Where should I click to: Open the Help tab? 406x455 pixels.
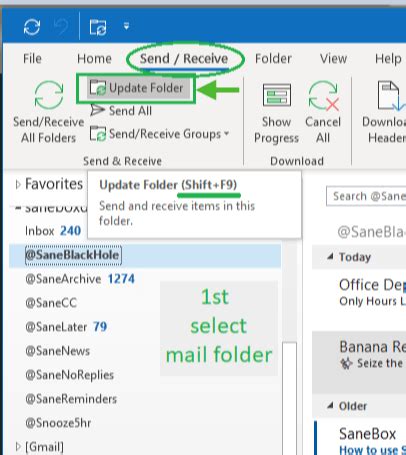[388, 59]
